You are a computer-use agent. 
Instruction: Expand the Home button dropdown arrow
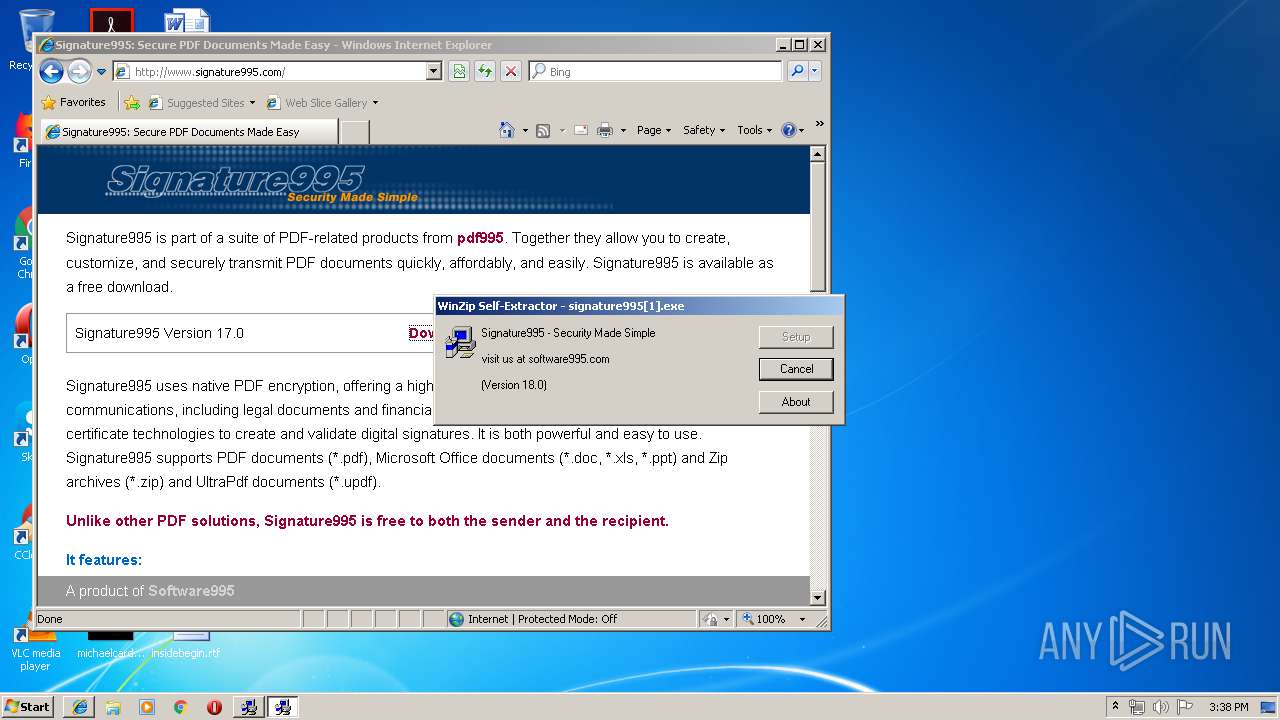525,130
